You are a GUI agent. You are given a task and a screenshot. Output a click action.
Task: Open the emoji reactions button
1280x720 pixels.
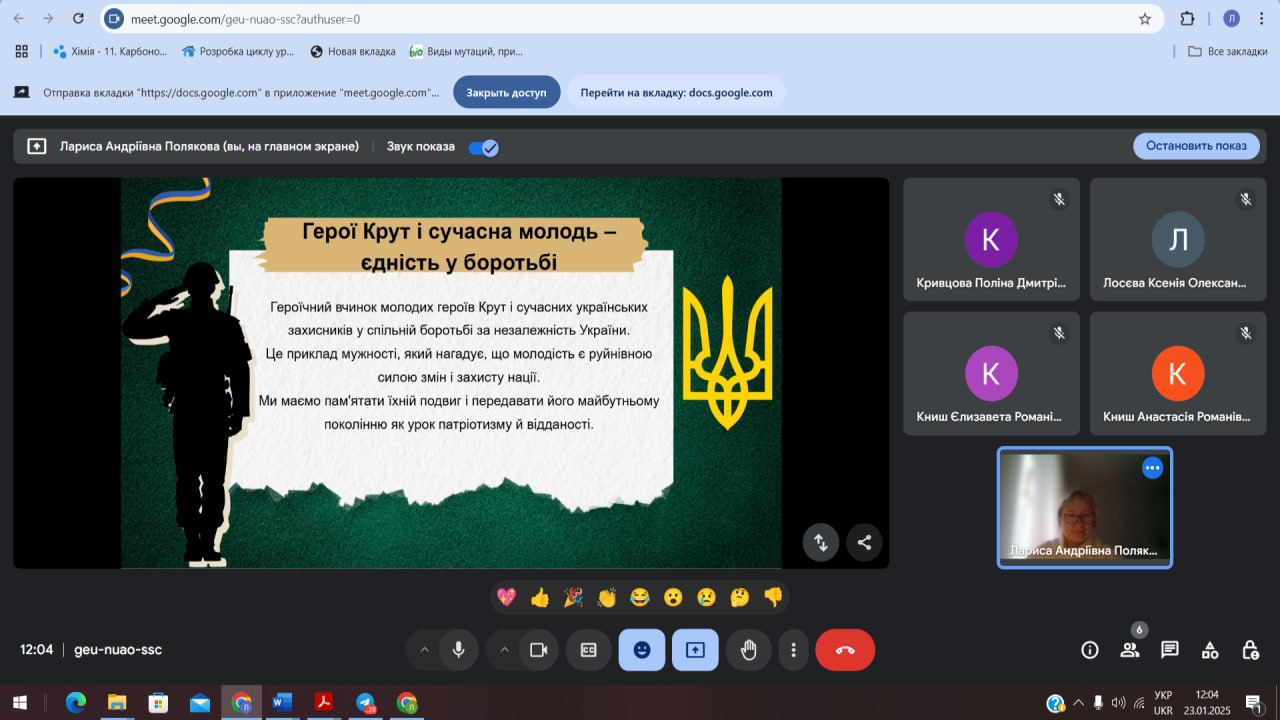point(642,650)
